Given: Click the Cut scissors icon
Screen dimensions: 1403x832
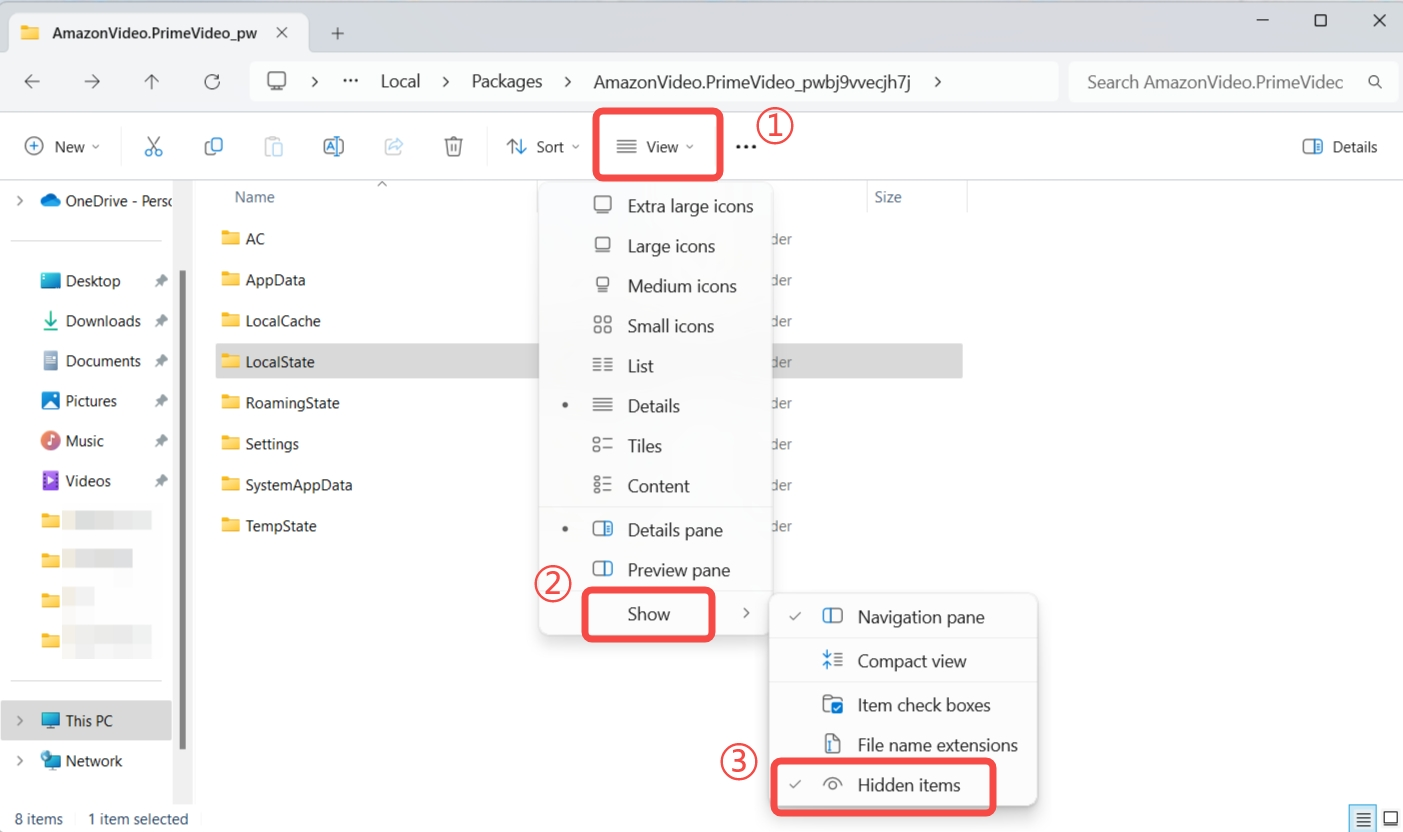Looking at the screenshot, I should tap(153, 147).
